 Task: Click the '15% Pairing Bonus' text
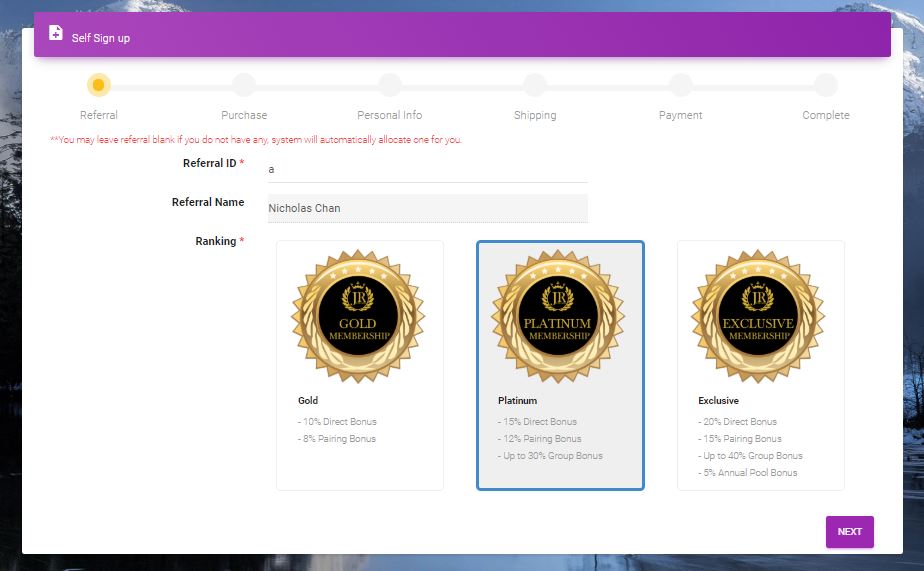pyautogui.click(x=740, y=439)
